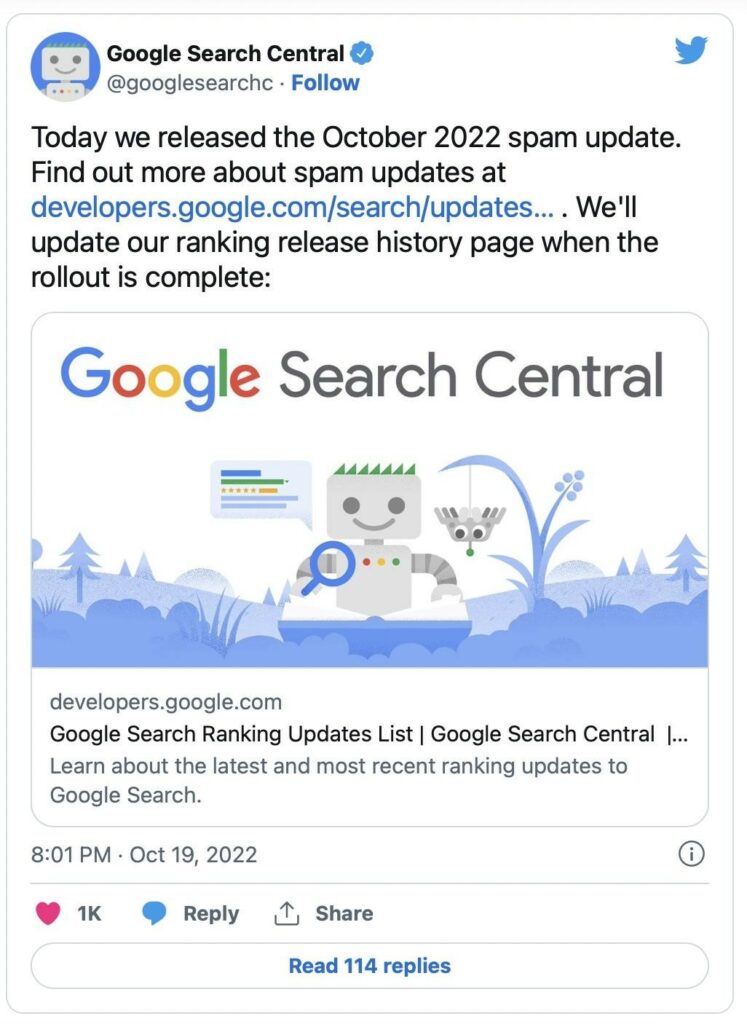The width and height of the screenshot is (747, 1024).
Task: Select the Reply speech bubble icon
Action: [x=152, y=912]
